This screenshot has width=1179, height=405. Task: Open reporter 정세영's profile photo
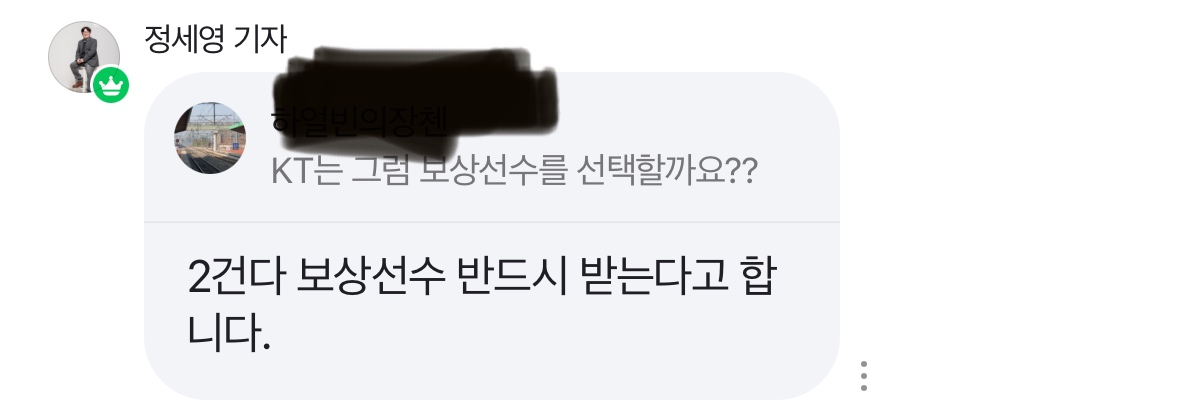point(84,57)
